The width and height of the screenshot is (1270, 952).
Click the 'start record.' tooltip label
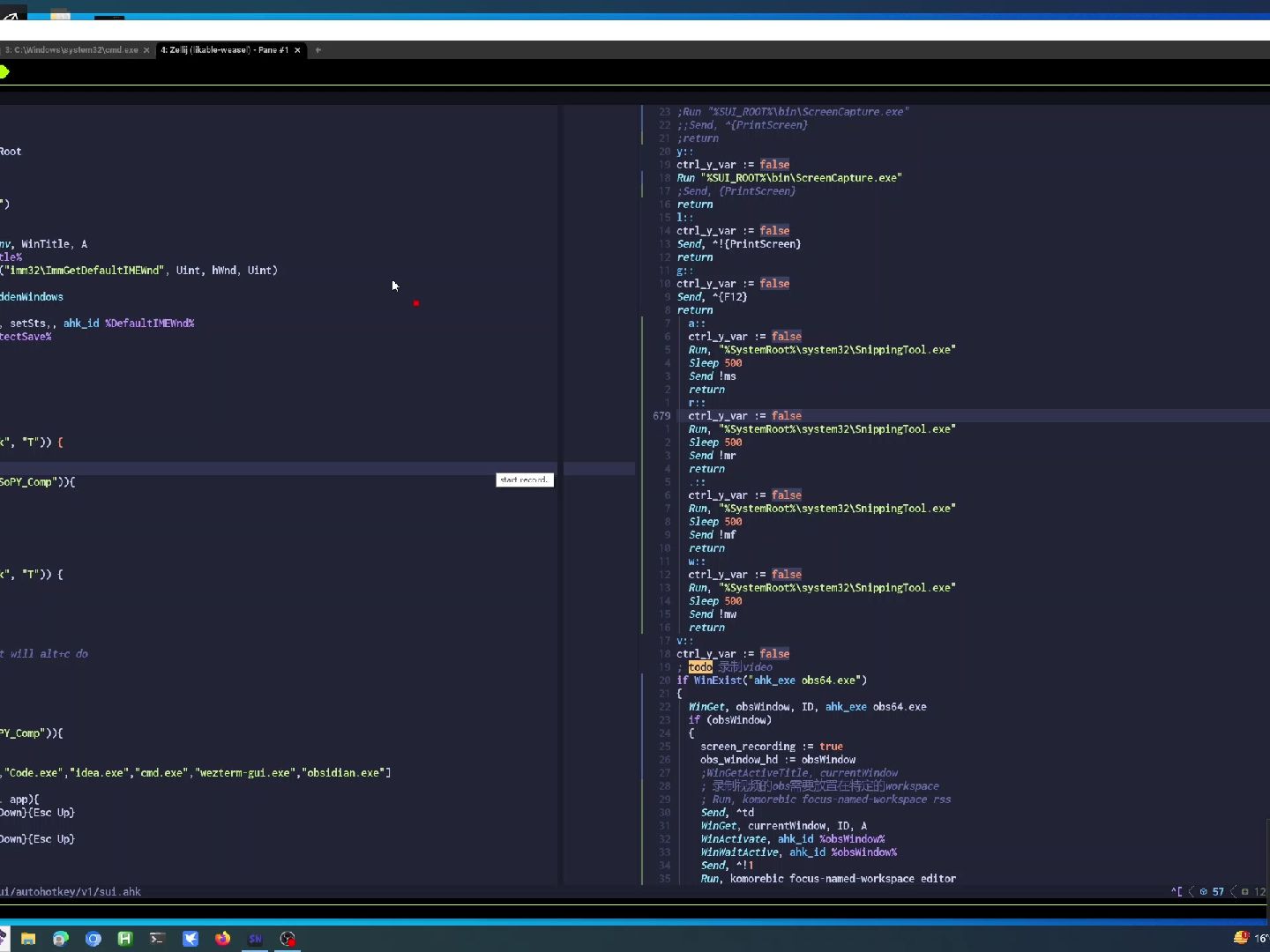click(x=525, y=480)
